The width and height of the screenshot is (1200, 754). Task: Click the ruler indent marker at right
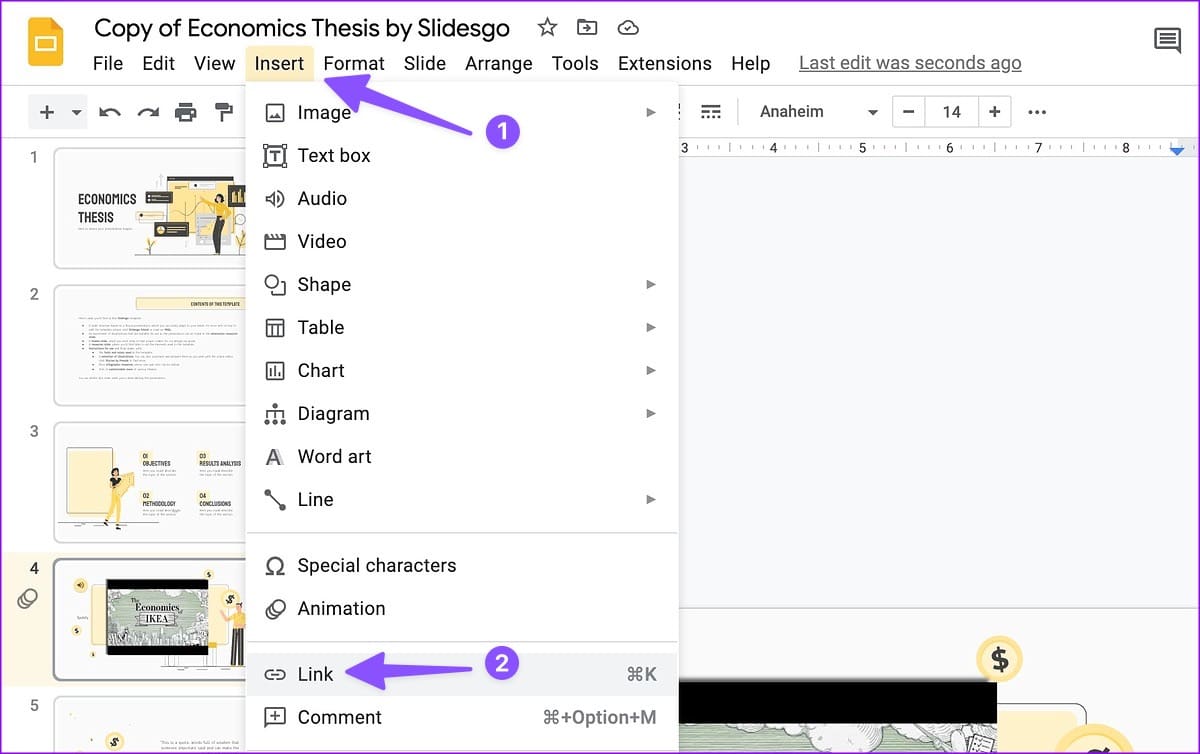(1177, 150)
